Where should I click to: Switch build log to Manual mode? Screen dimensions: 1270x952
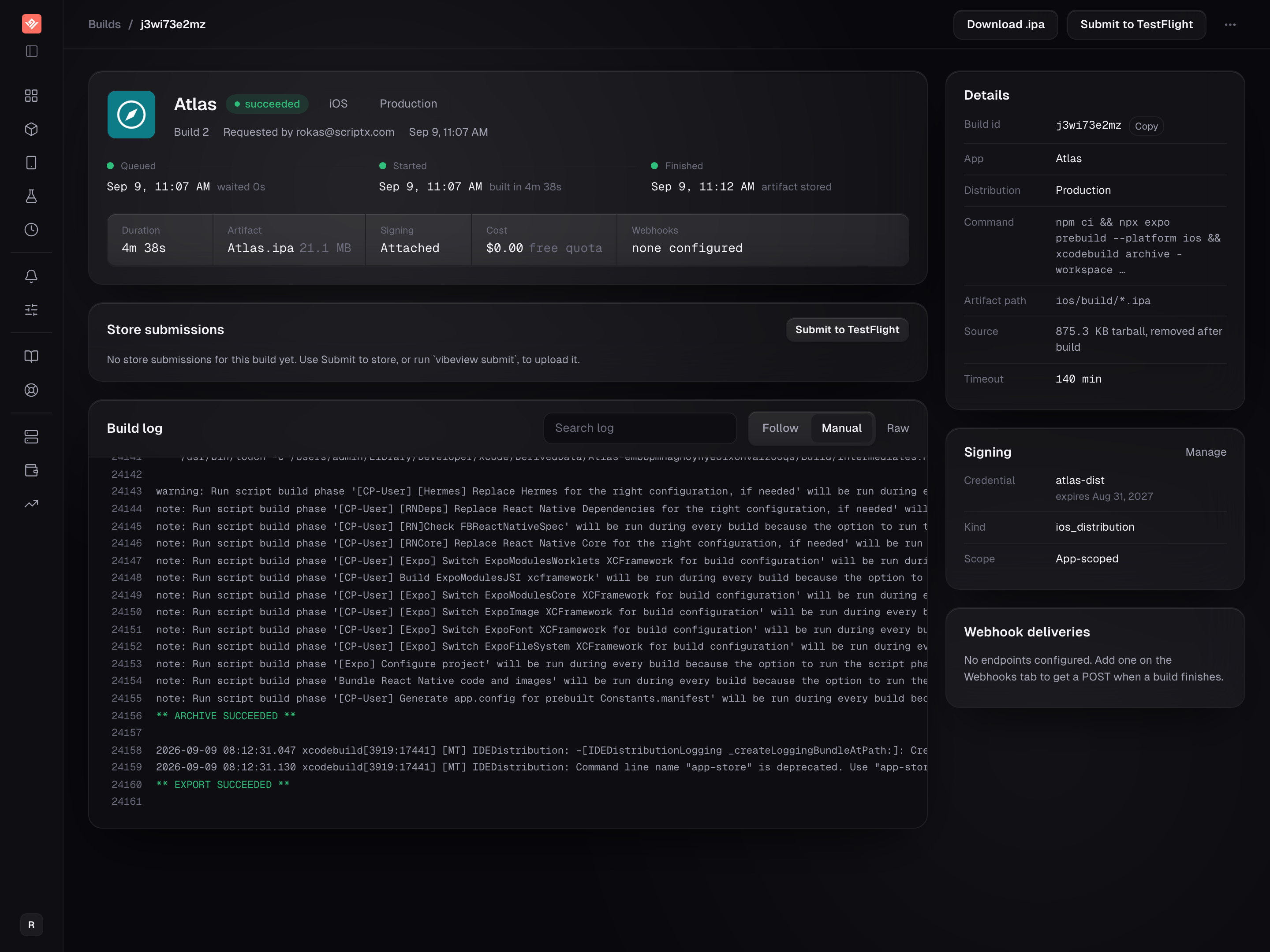coord(841,428)
